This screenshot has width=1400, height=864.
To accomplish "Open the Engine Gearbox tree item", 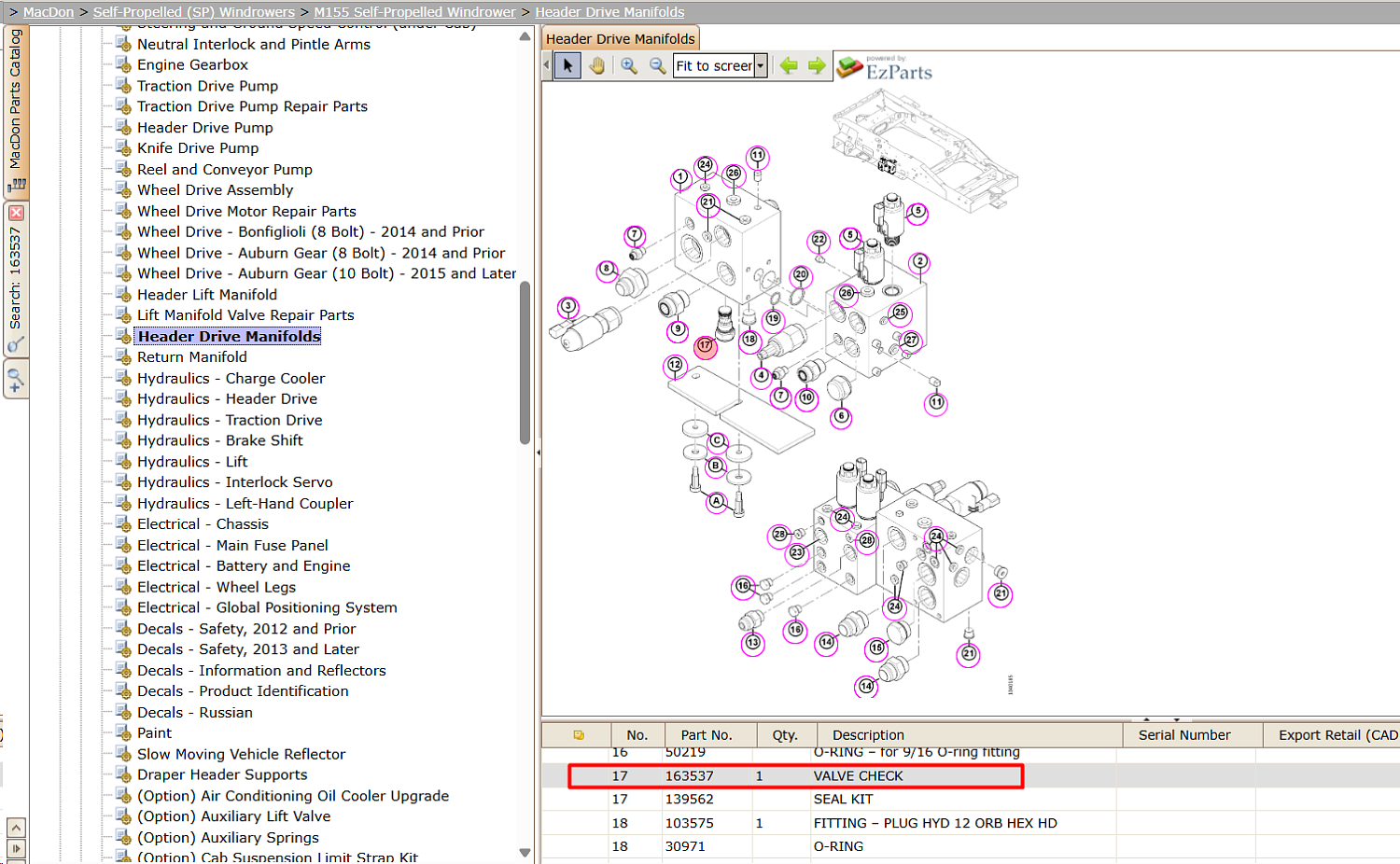I will [x=192, y=64].
